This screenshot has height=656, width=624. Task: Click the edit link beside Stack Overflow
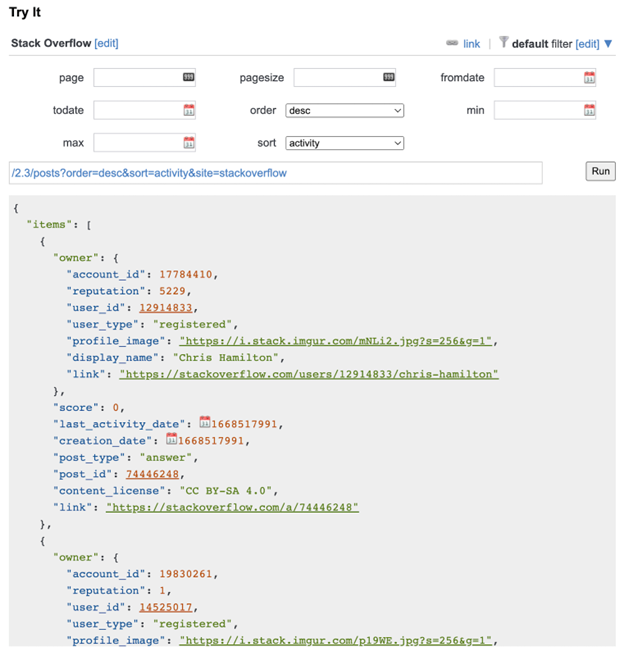106,44
